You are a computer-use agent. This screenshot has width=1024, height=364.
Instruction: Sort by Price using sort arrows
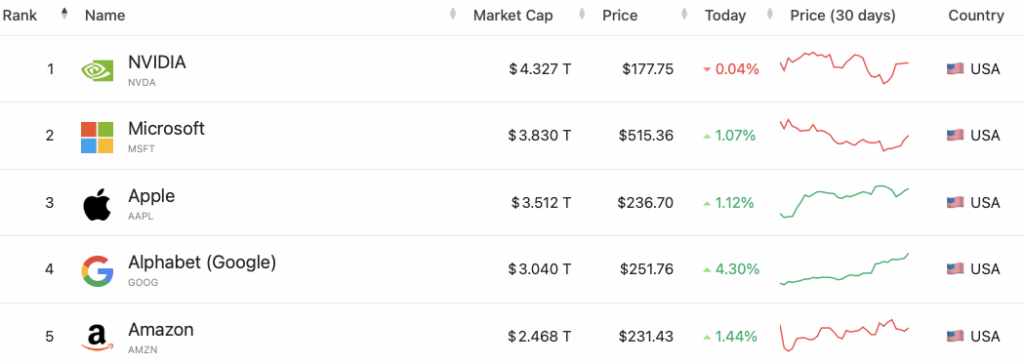(684, 14)
